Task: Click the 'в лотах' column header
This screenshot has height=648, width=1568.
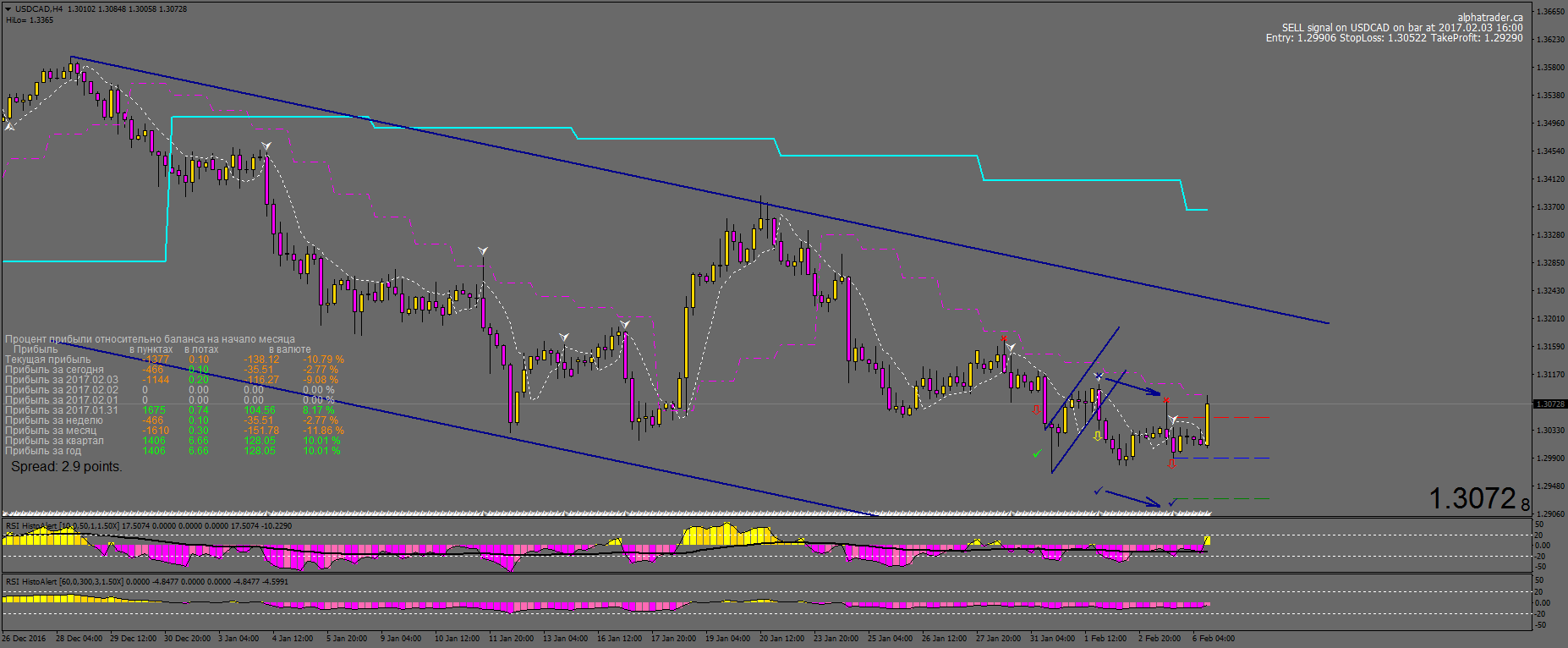Action: pyautogui.click(x=201, y=349)
